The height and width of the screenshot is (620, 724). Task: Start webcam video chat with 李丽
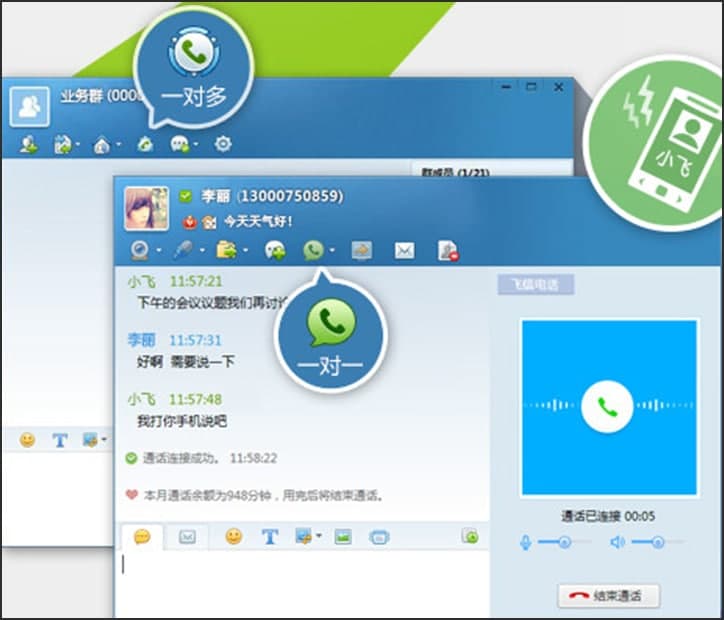139,250
